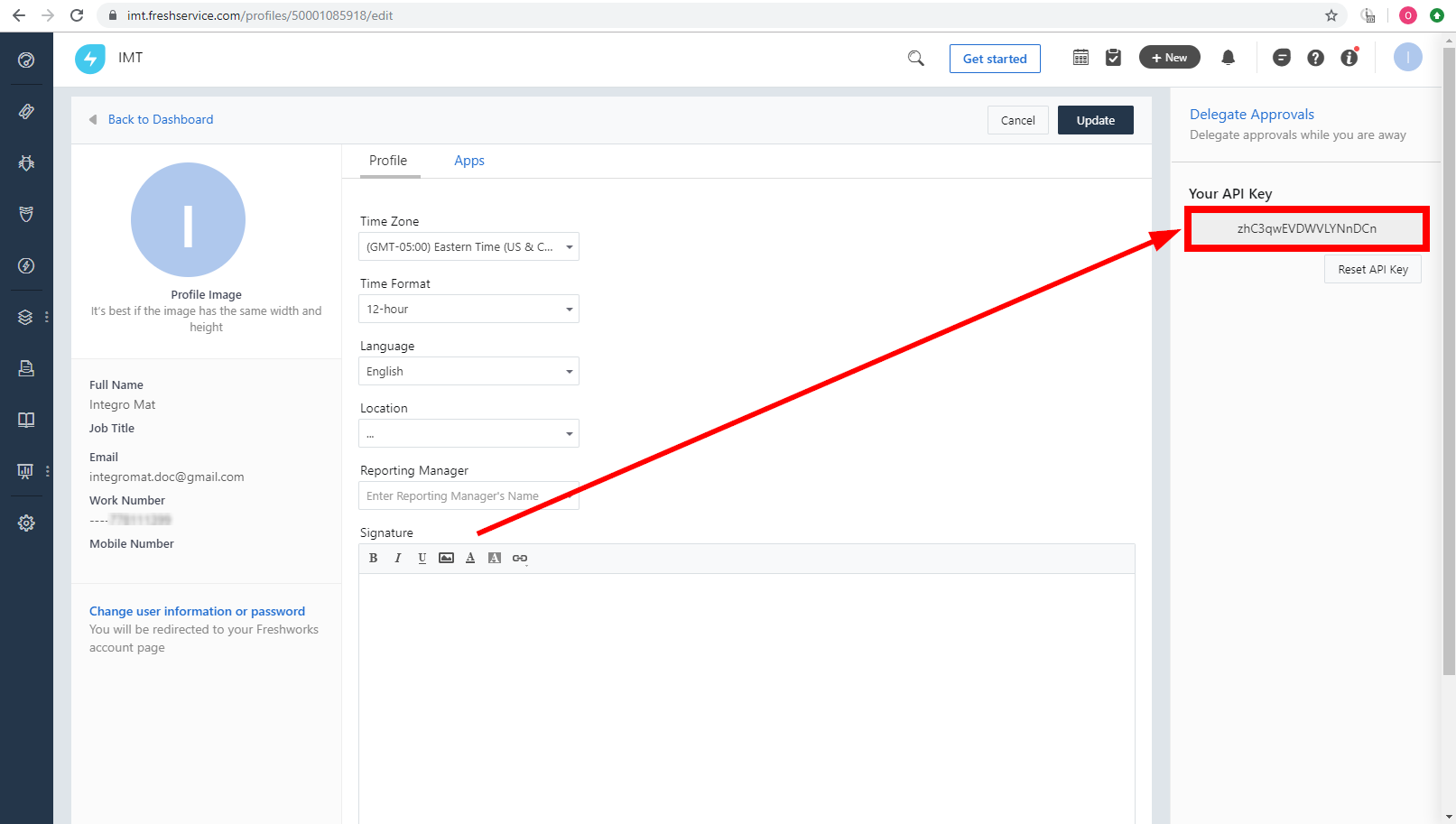
Task: Click the browser reload button
Action: [x=77, y=15]
